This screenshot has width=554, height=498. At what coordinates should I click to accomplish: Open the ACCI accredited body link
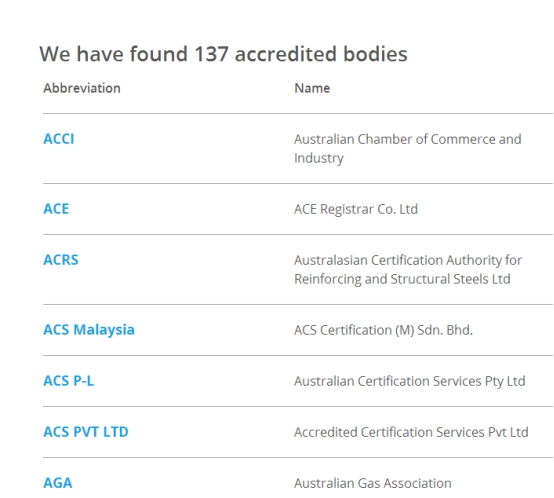tap(59, 139)
